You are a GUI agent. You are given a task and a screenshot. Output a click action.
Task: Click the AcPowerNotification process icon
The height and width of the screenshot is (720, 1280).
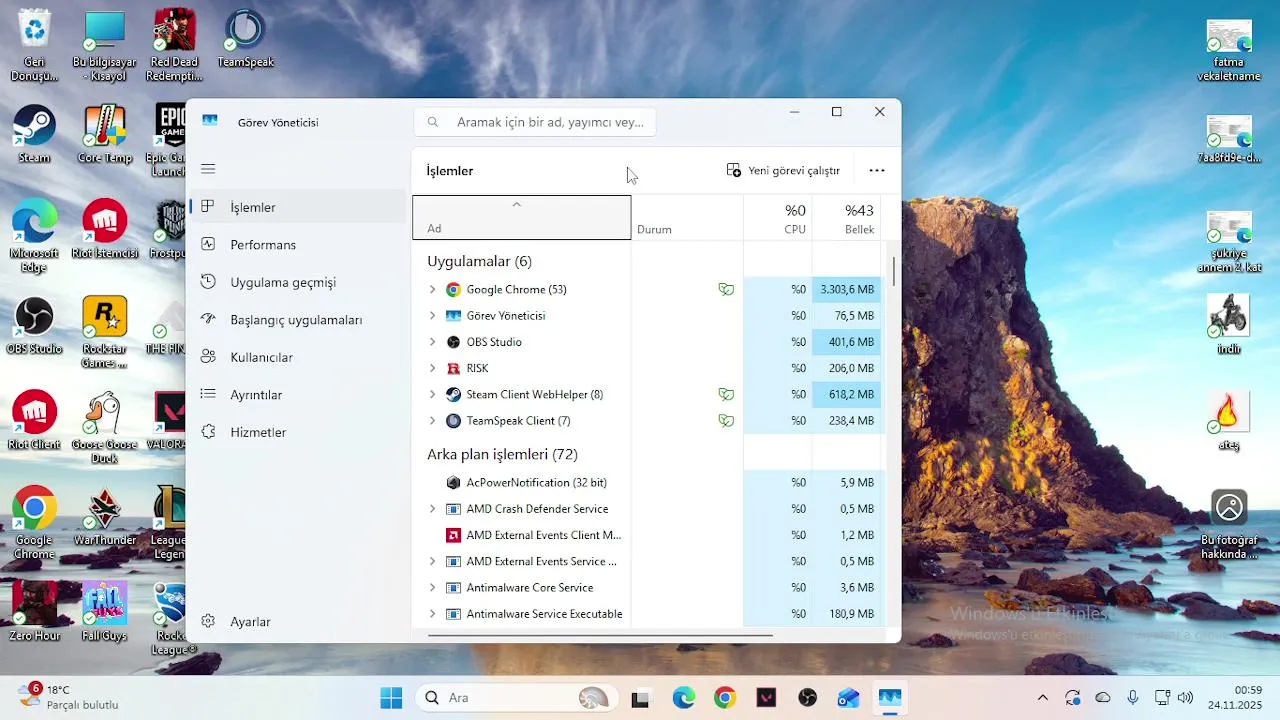tap(453, 483)
